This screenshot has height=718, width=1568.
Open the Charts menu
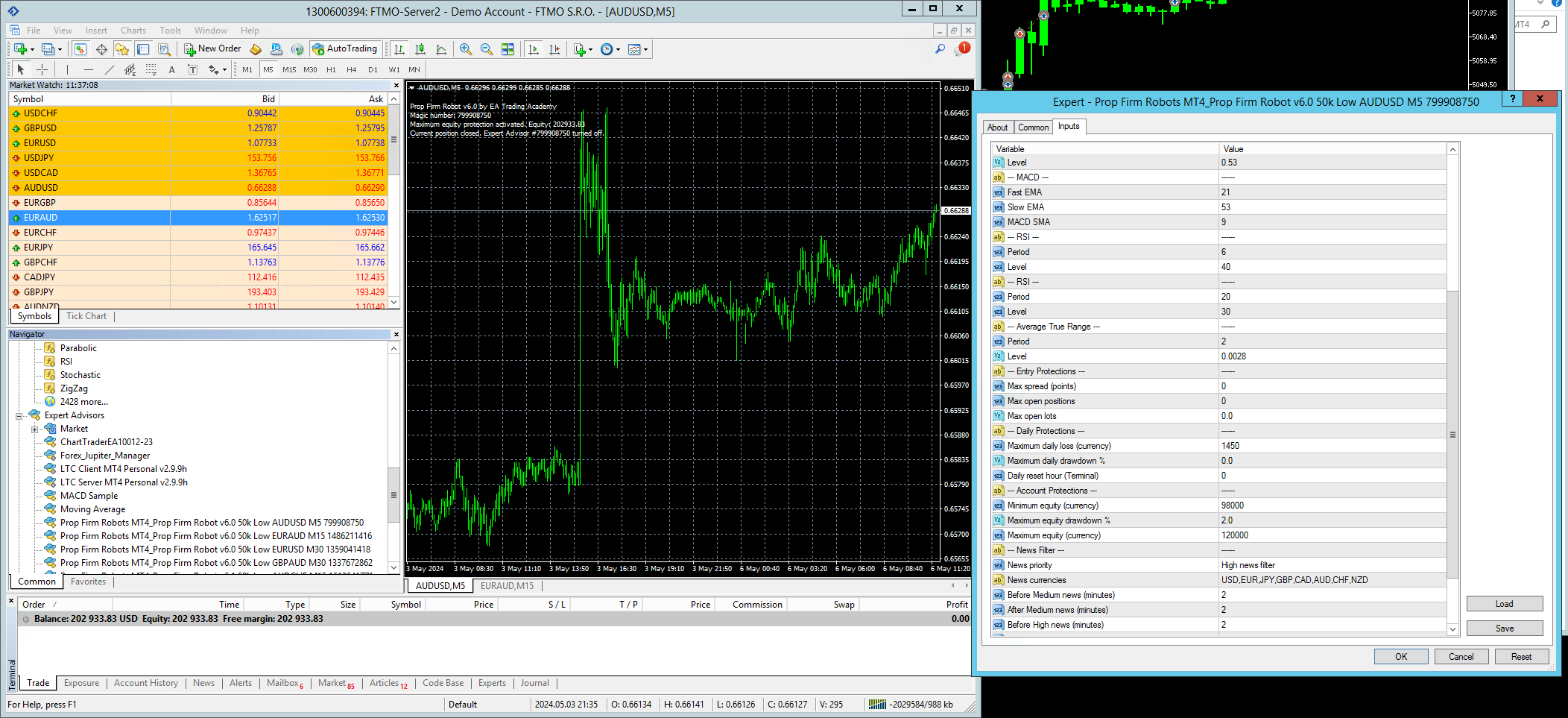point(133,31)
